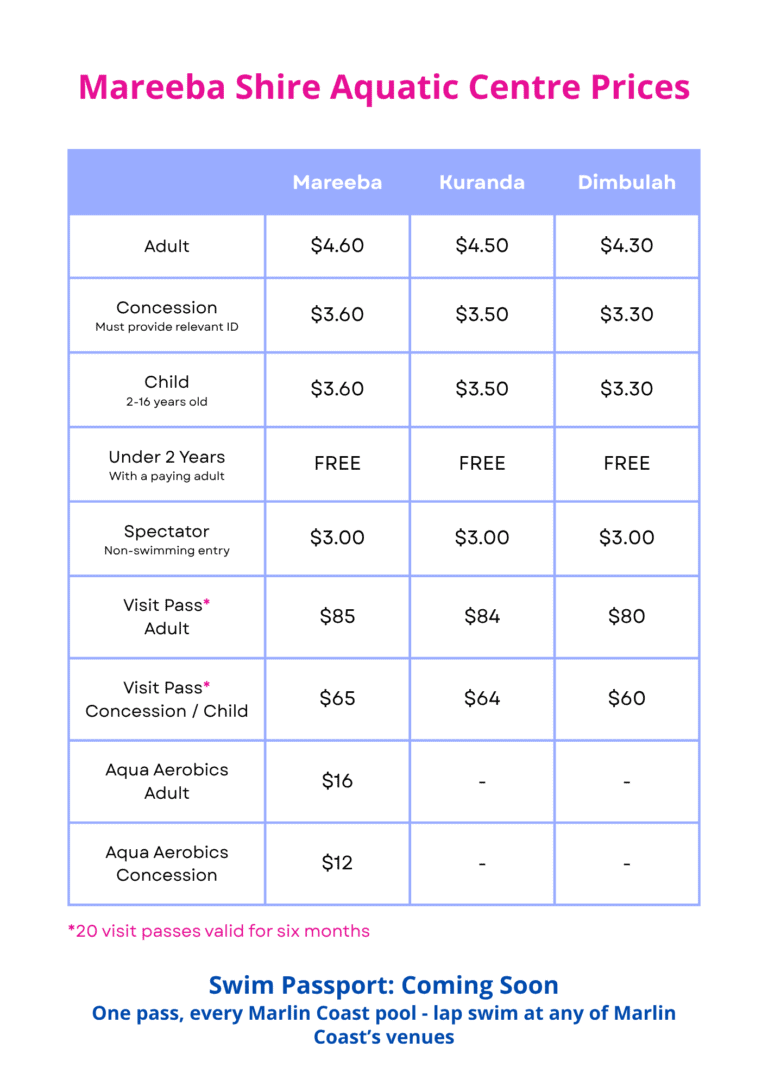768x1086 pixels.
Task: Click the Swim Passport: Coming Soon heading
Action: [x=384, y=985]
